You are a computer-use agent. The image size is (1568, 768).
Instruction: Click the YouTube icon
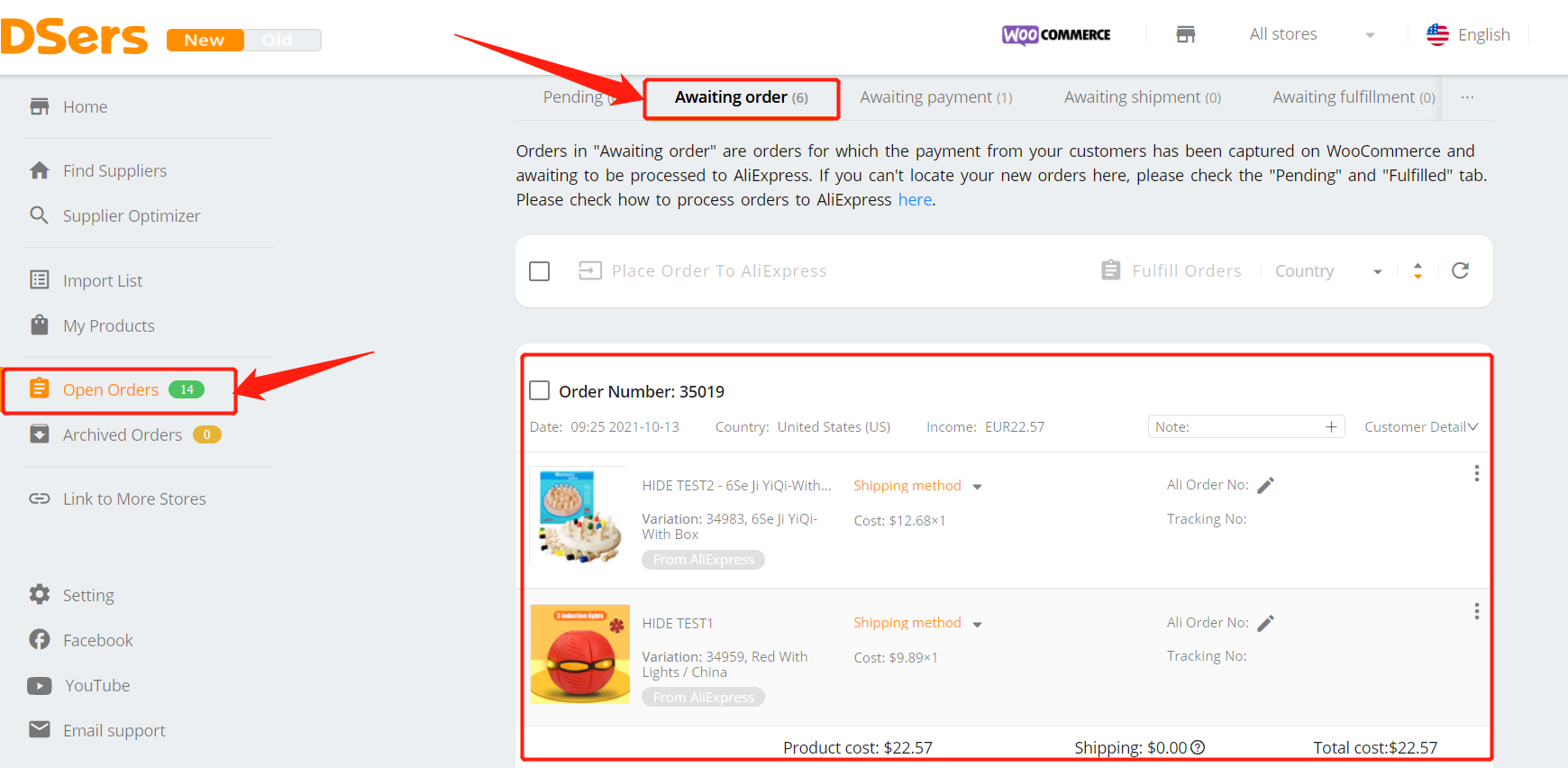[x=40, y=686]
